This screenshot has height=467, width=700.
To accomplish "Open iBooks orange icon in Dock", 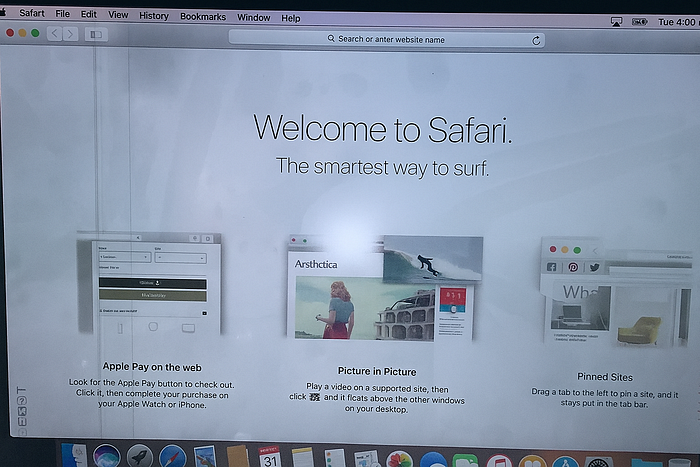I will (532, 462).
